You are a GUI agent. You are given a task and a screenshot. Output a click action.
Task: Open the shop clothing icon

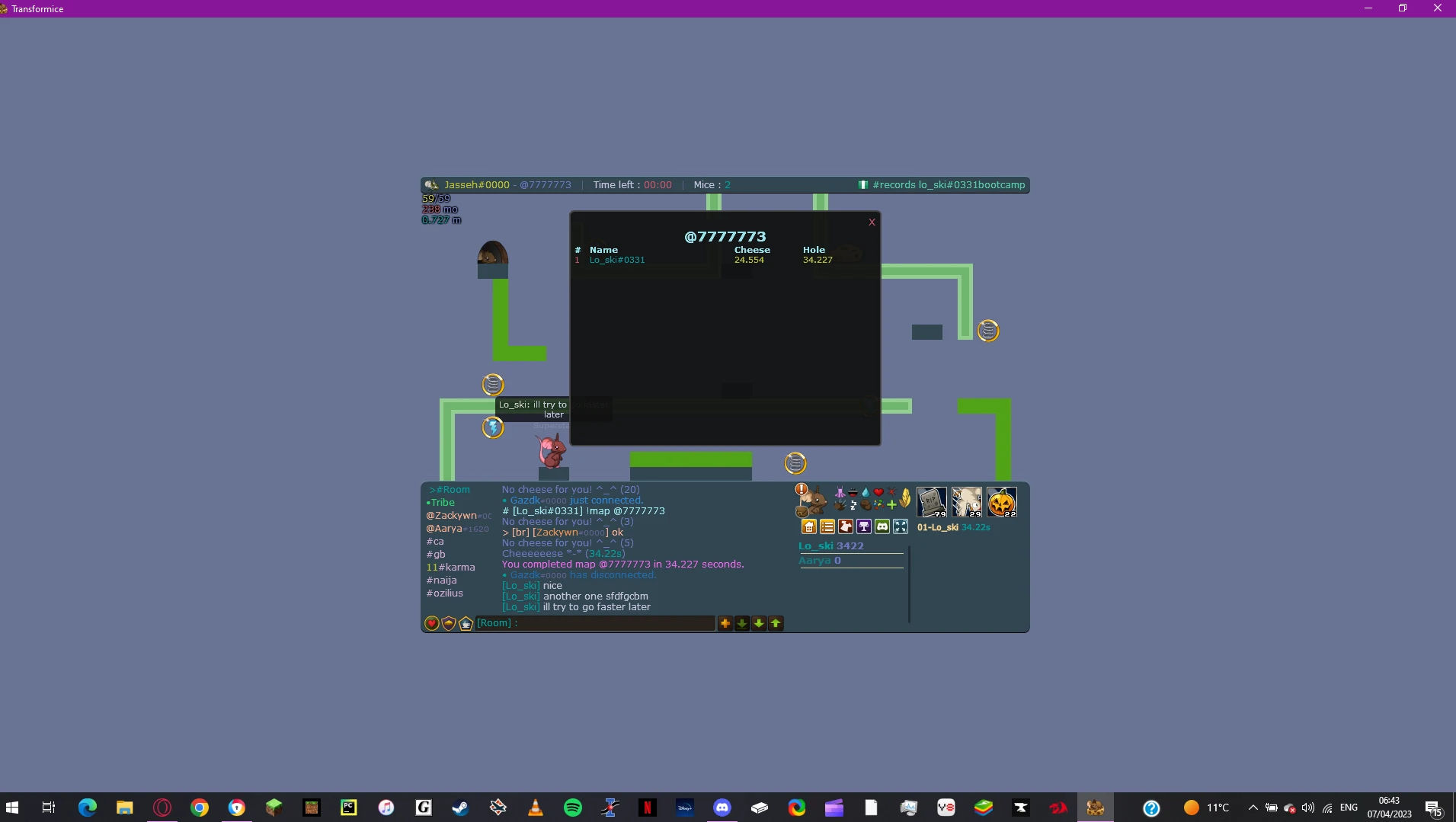[846, 526]
